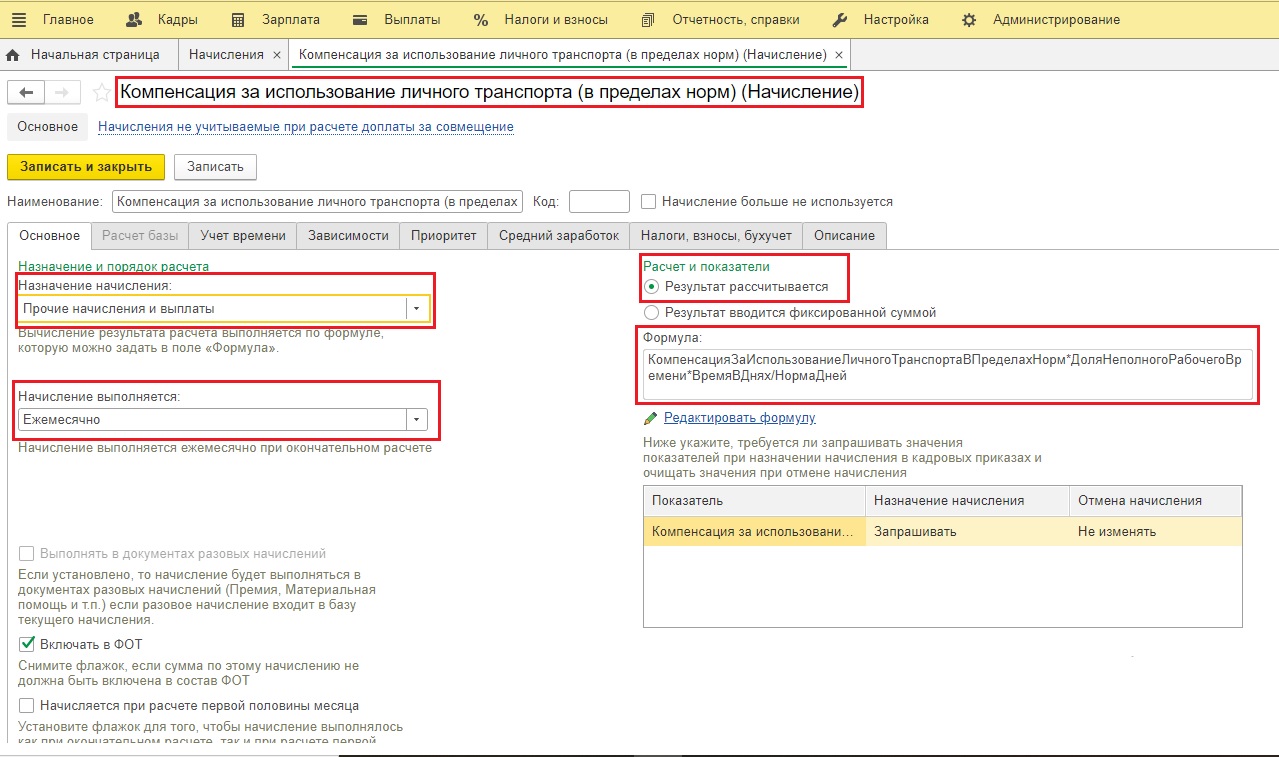
Task: Open the Средний заработок tab
Action: click(559, 236)
